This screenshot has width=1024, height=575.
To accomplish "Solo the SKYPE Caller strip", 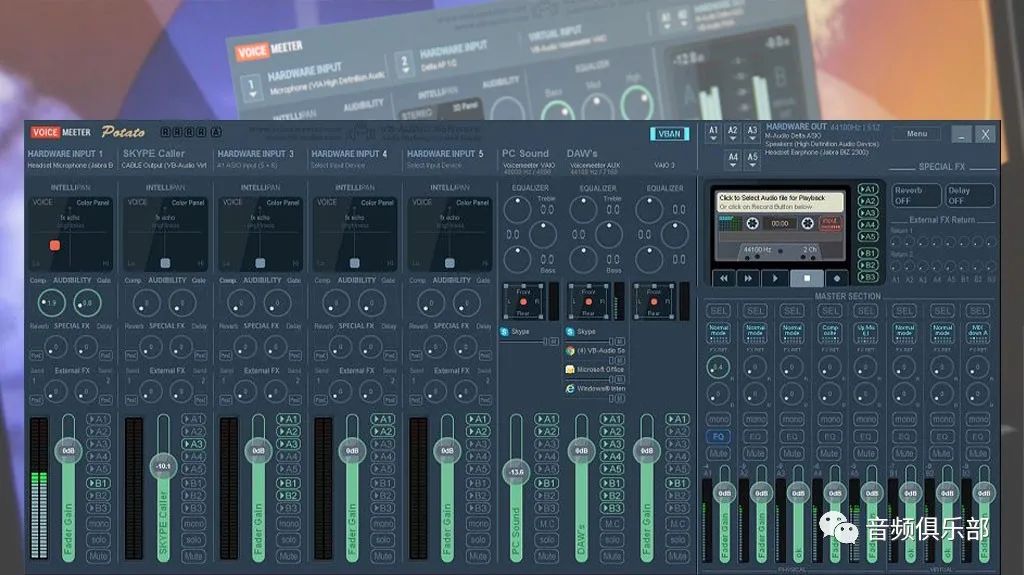I will pos(193,540).
